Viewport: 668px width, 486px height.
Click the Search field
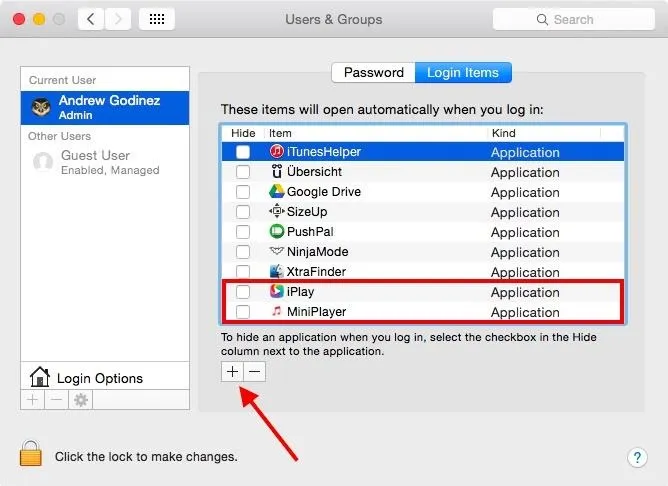(573, 19)
